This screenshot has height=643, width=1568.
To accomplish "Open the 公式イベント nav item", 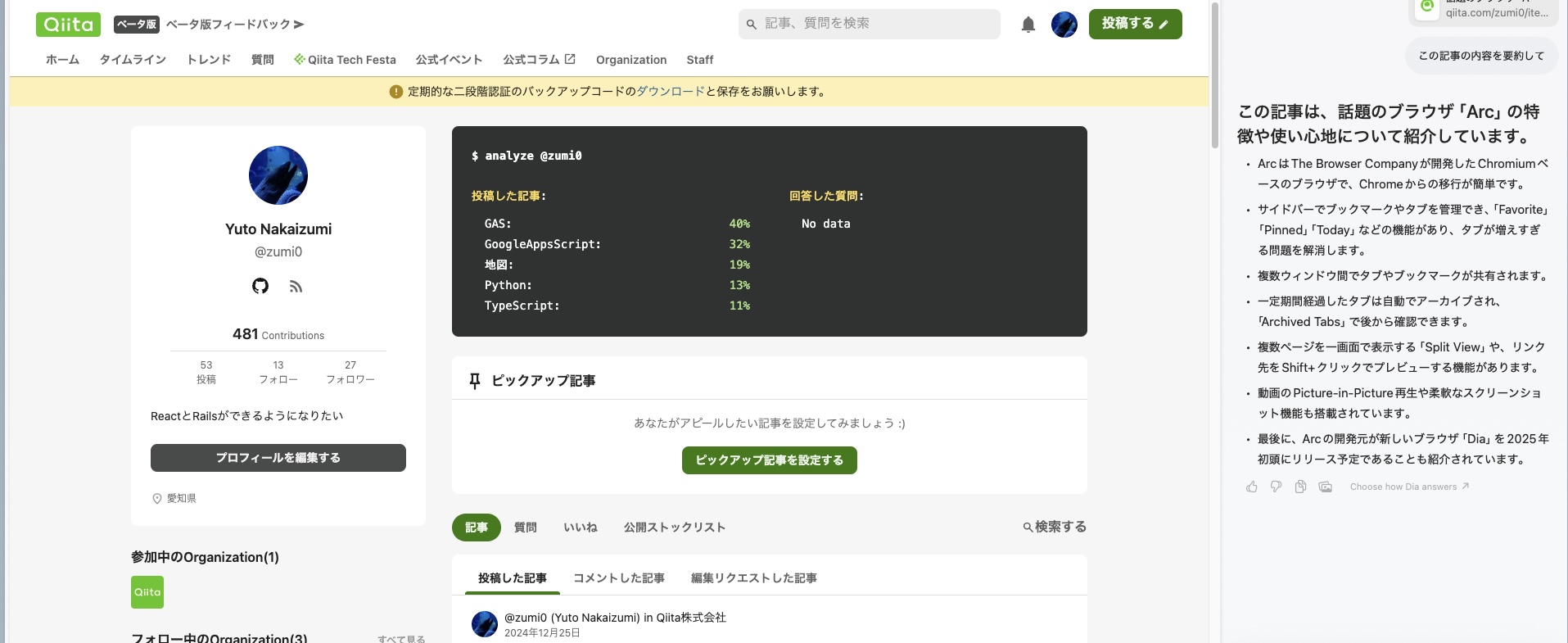I will (449, 60).
